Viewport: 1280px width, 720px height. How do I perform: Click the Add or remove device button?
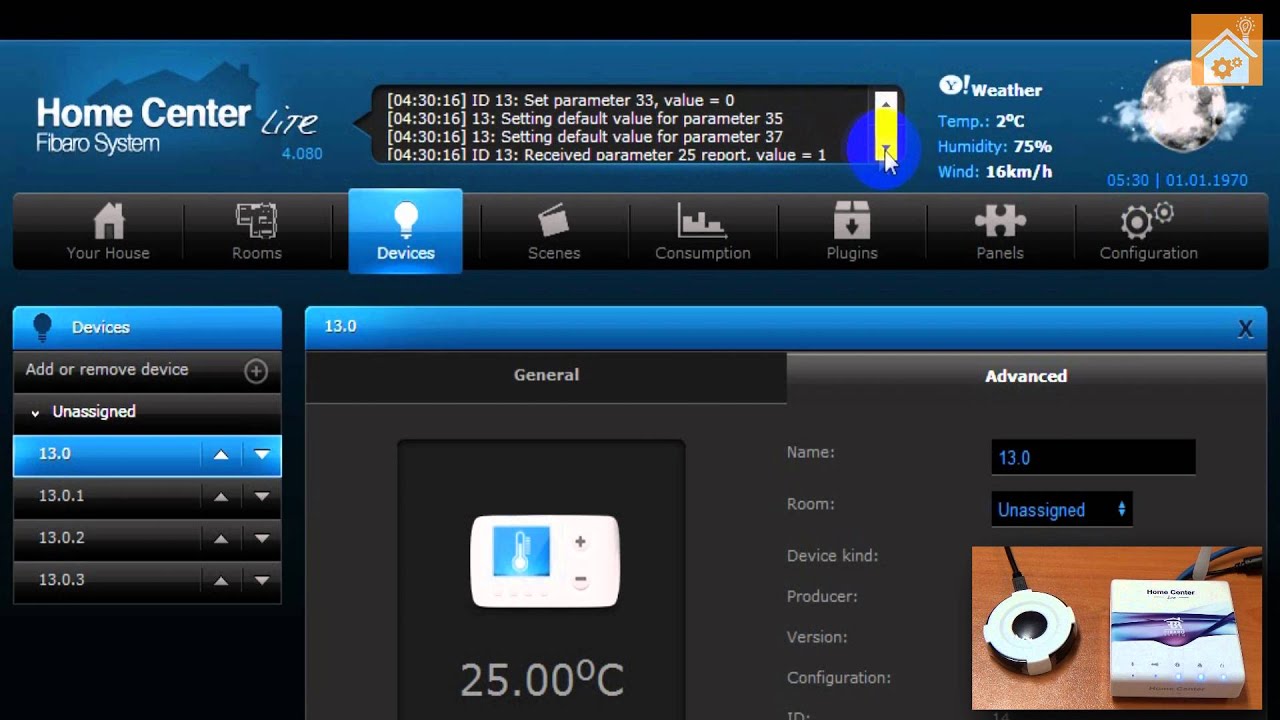[x=147, y=370]
